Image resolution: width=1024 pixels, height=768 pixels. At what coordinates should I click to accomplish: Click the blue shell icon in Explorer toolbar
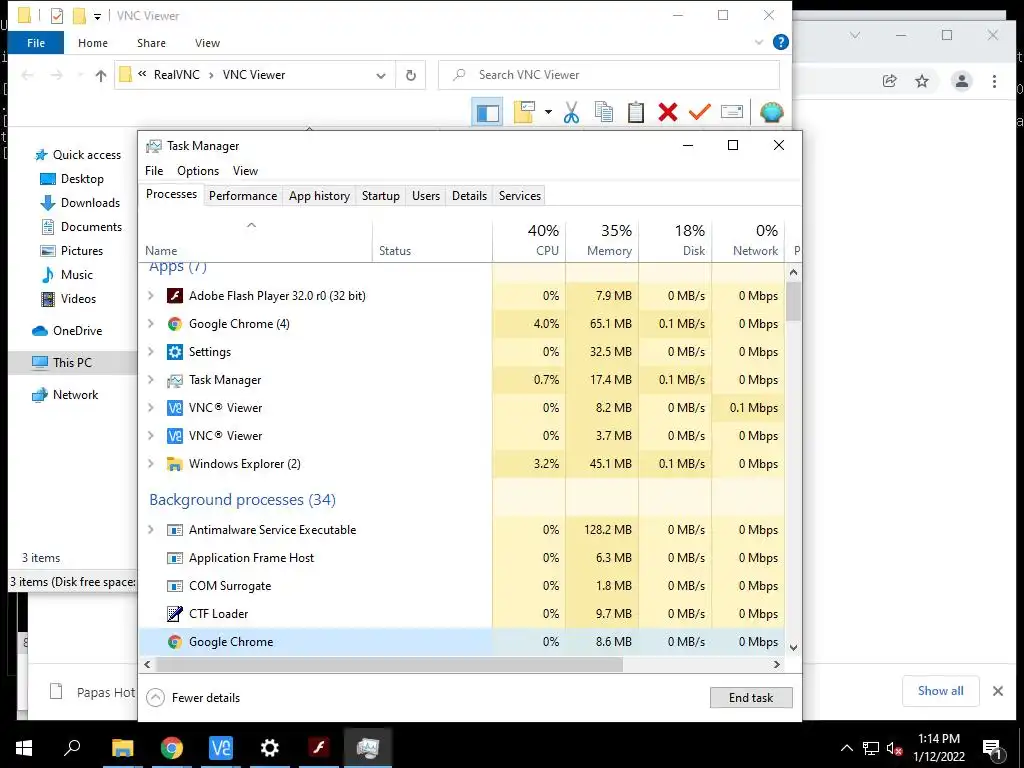click(x=771, y=112)
